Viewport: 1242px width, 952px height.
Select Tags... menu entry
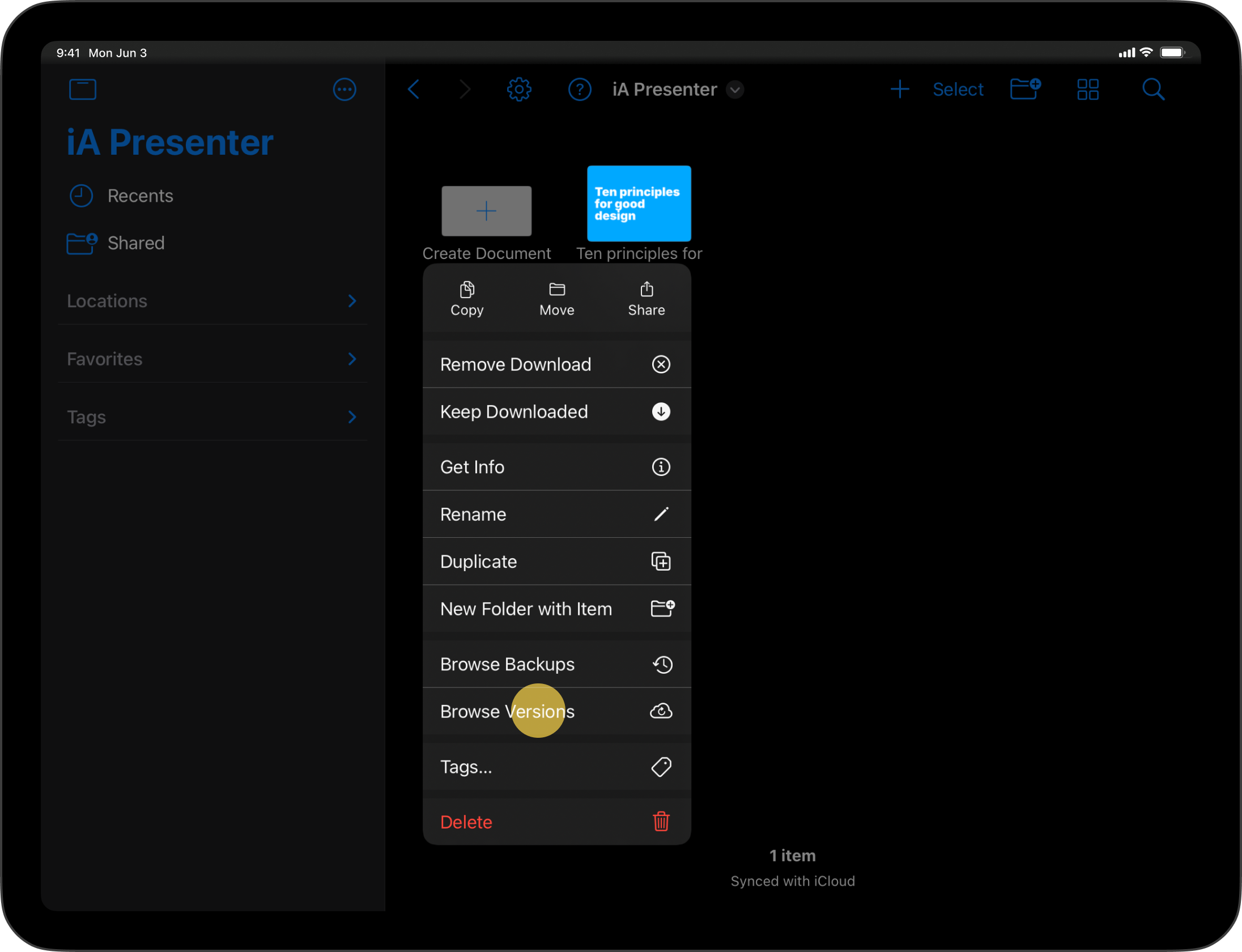pos(557,767)
